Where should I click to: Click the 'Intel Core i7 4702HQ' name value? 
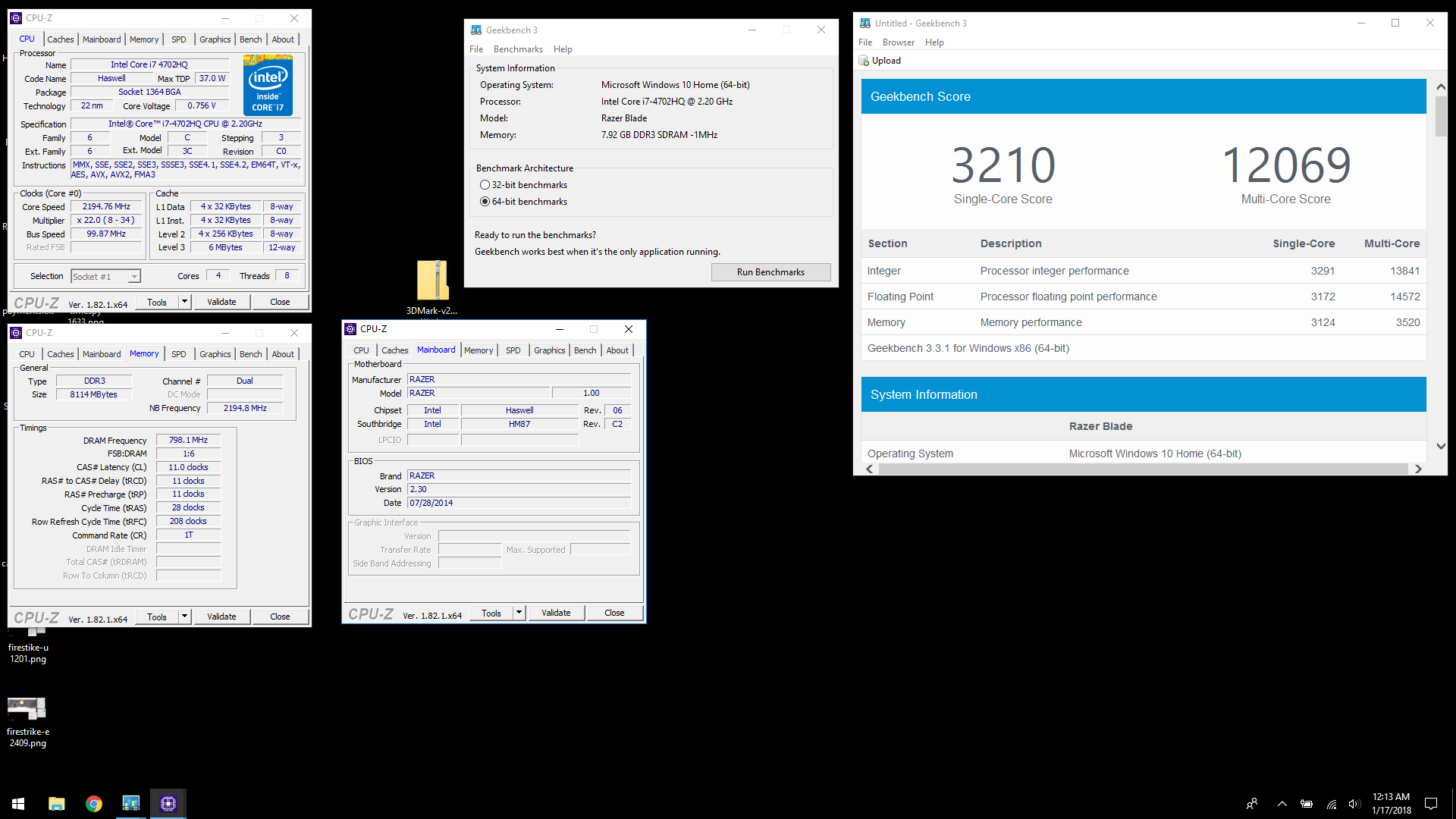pos(149,64)
